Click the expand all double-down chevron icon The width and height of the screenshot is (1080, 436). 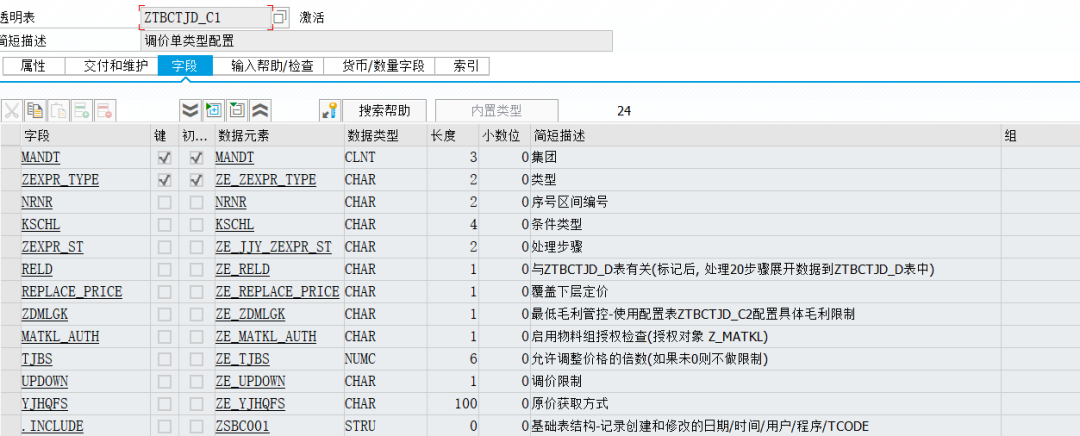pyautogui.click(x=190, y=110)
